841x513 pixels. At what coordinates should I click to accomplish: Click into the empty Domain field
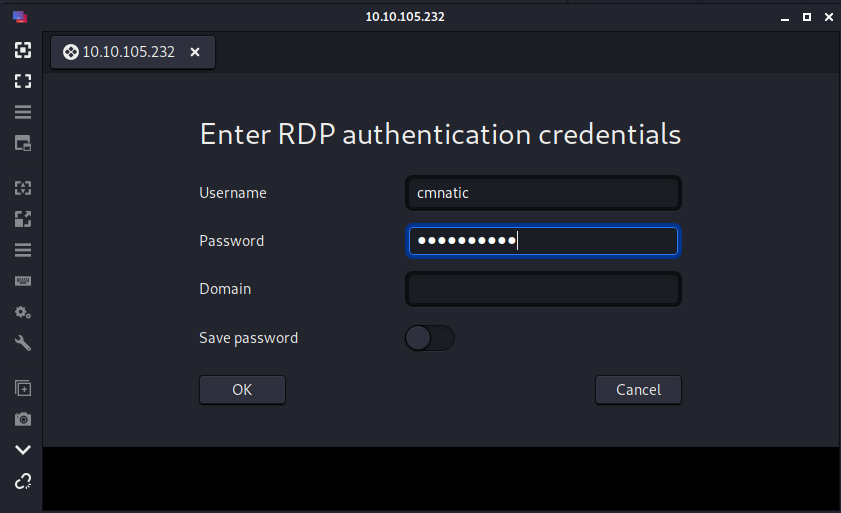click(x=543, y=289)
